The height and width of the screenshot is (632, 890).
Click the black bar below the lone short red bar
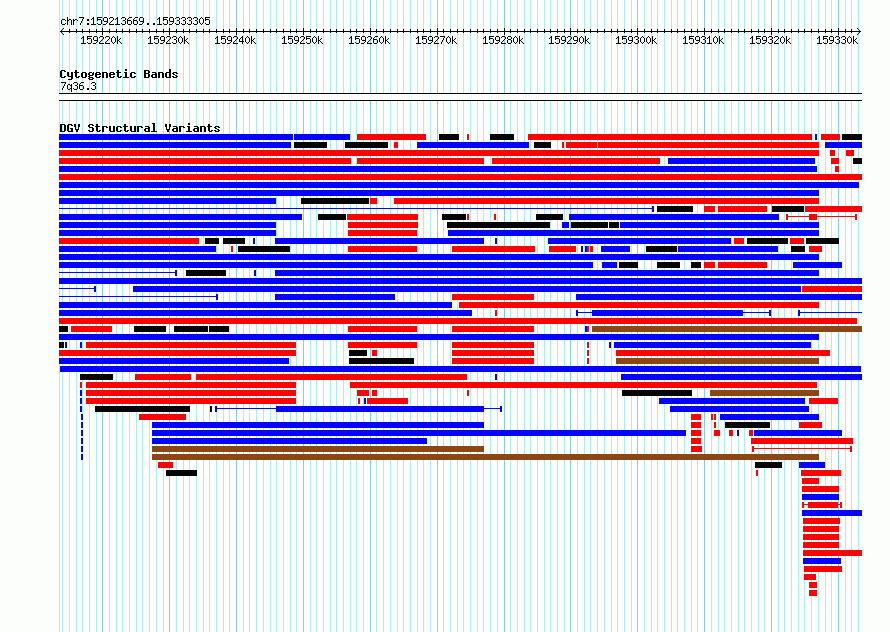click(x=182, y=473)
